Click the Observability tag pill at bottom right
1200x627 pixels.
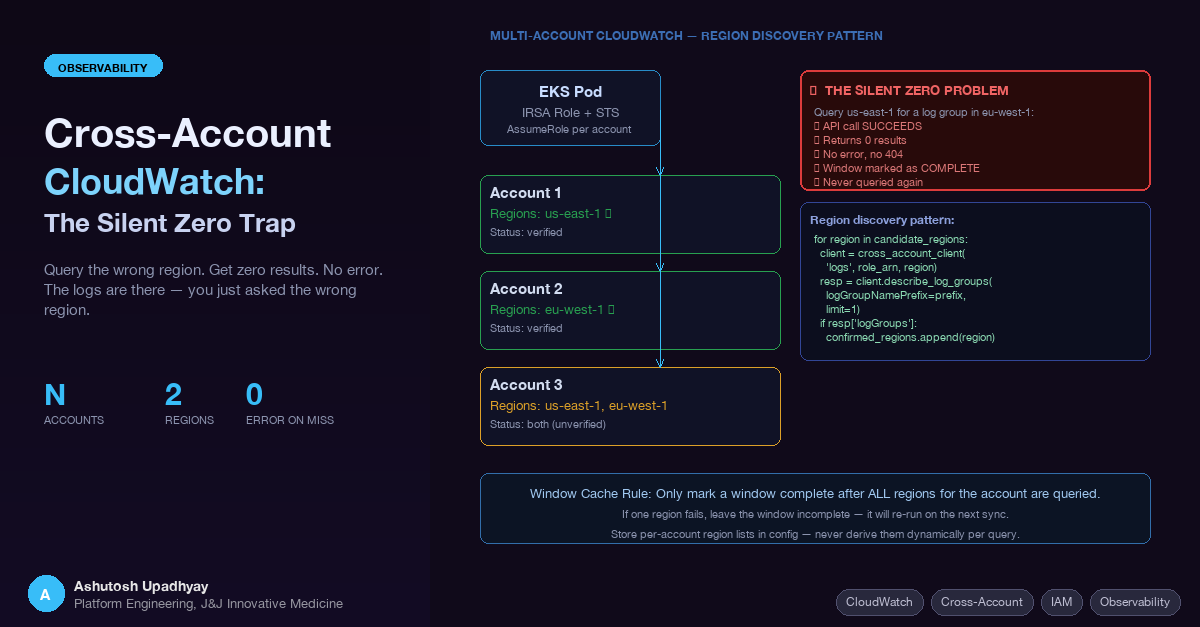pyautogui.click(x=1135, y=602)
